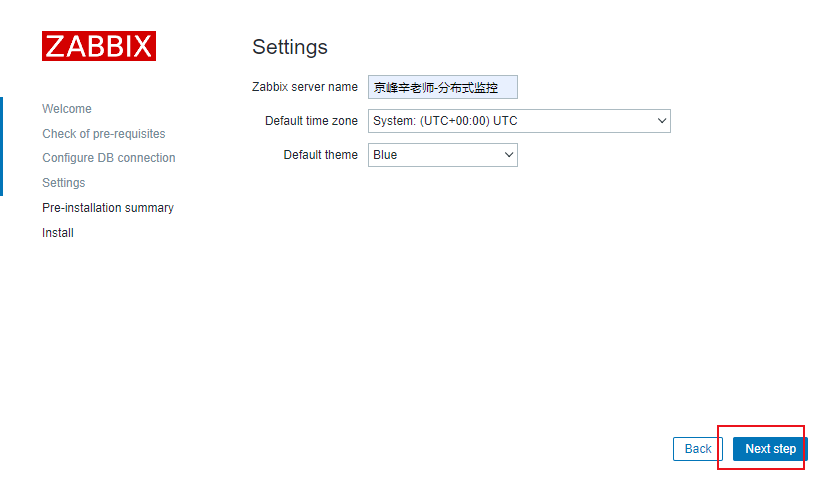Select Configure DB connection step
The image size is (832, 491).
click(109, 158)
